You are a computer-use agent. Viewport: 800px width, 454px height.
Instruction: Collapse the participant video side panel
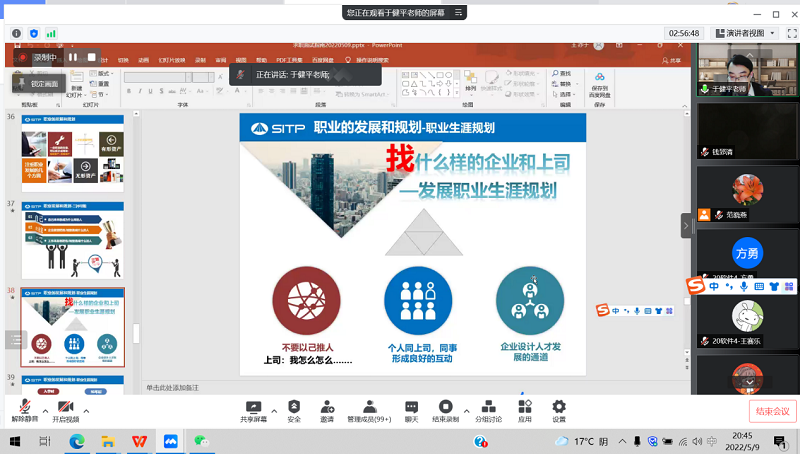click(x=686, y=226)
